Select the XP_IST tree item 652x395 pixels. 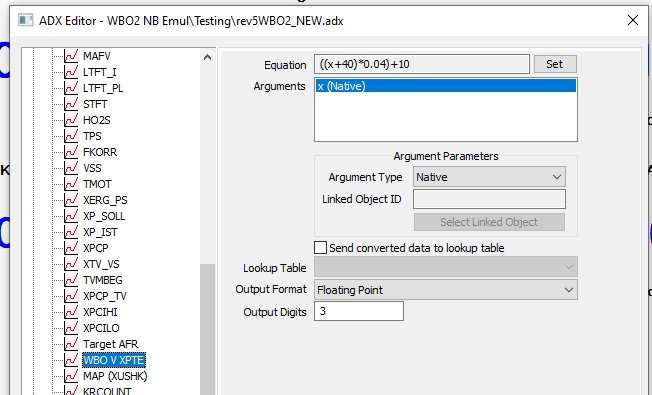(100, 232)
